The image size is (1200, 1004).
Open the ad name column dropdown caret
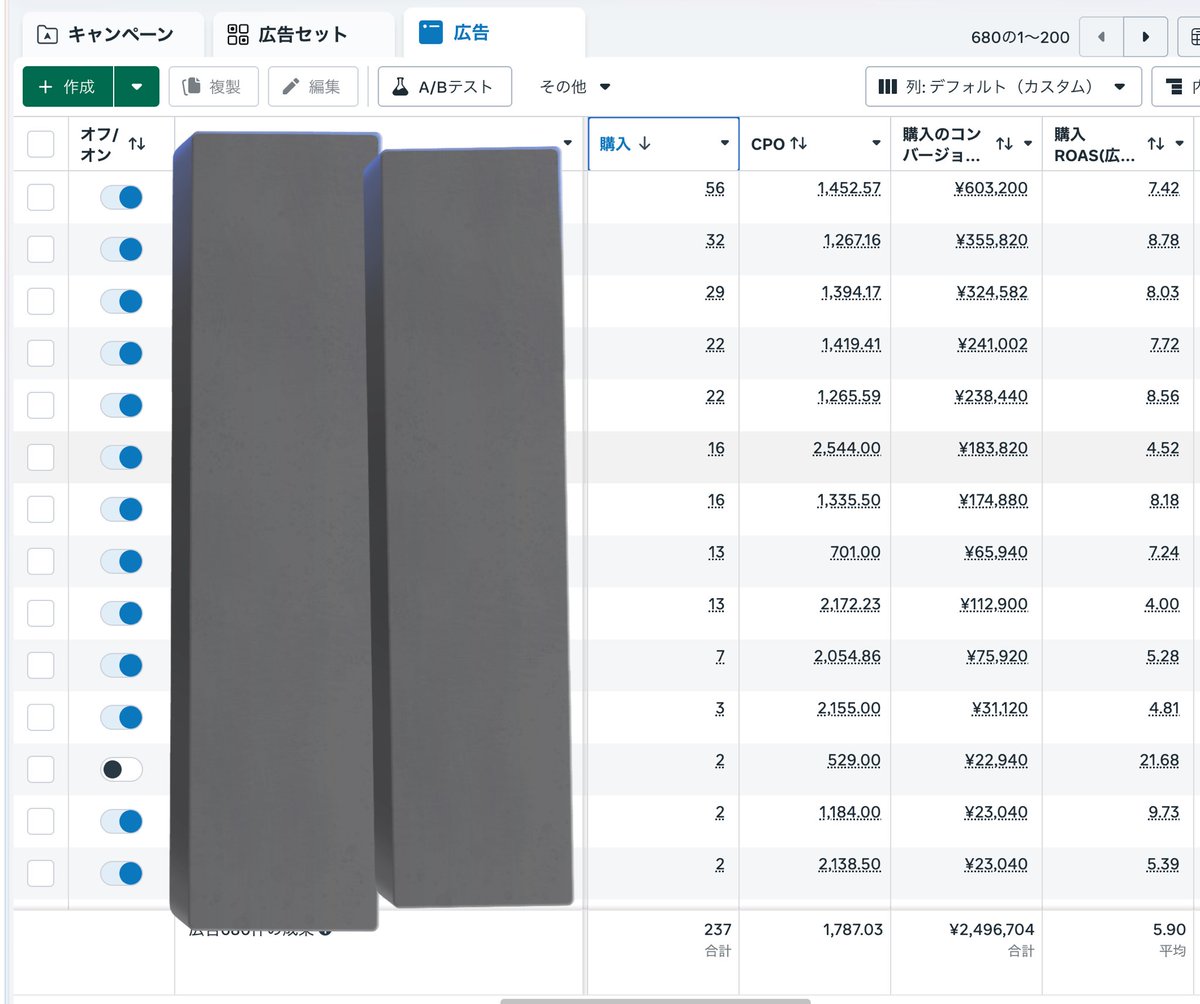568,144
